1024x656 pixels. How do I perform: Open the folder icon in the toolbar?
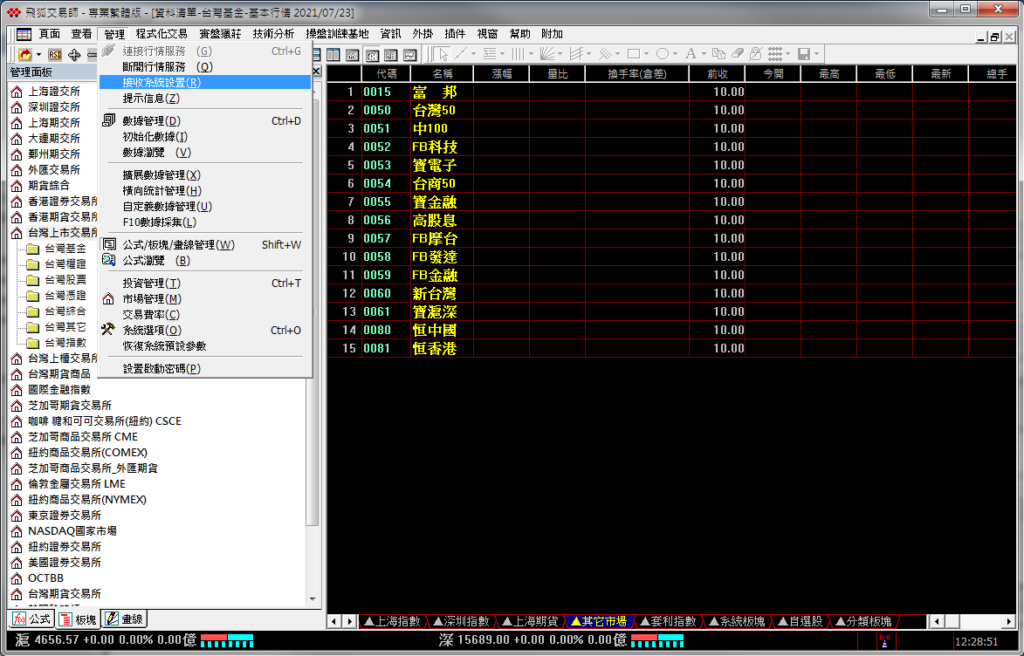(25, 54)
